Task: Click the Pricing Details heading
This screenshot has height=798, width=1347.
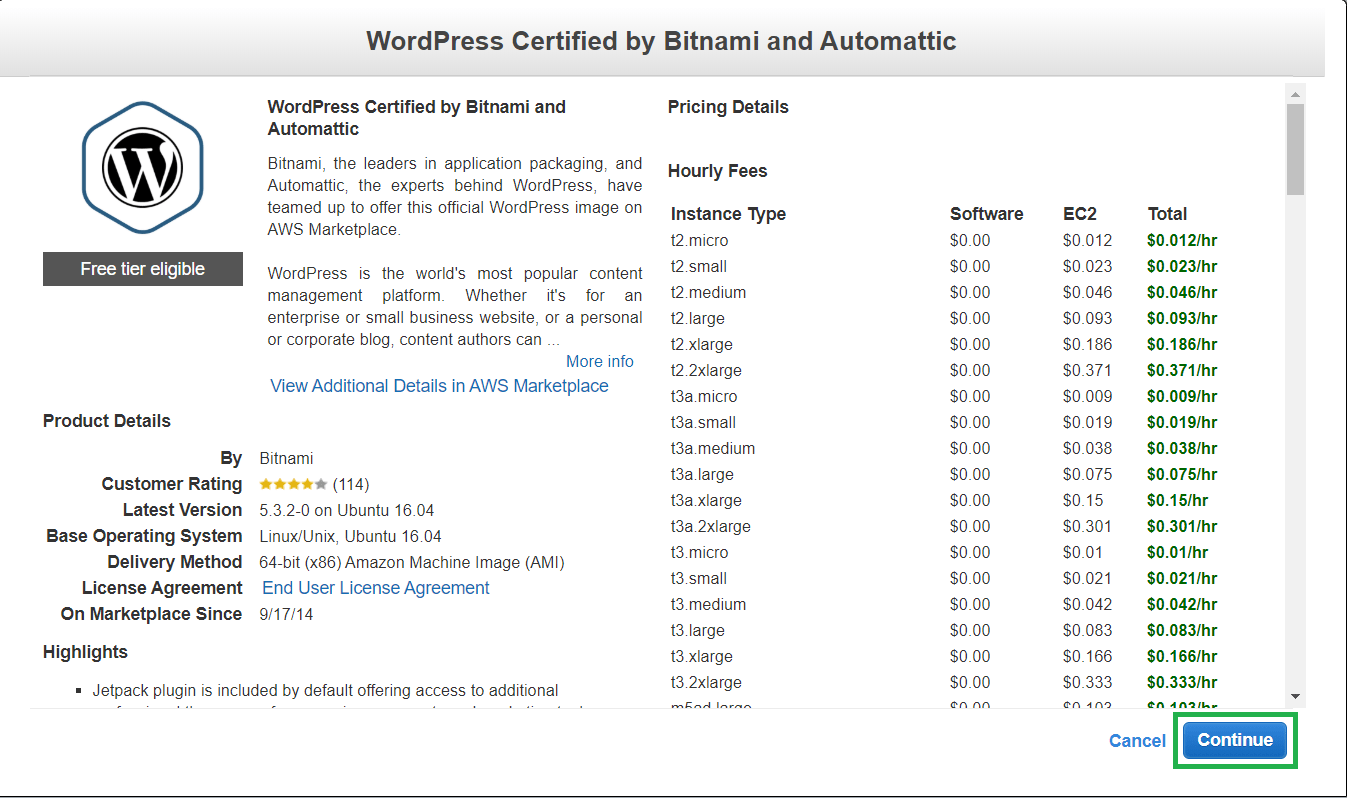Action: coord(728,107)
